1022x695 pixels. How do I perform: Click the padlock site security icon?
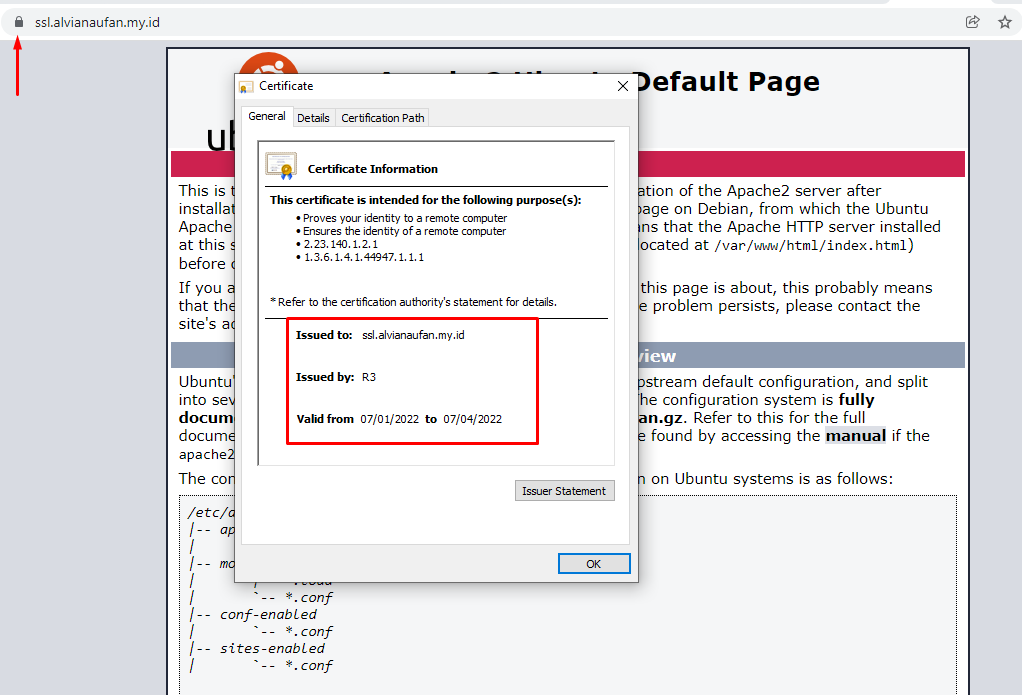click(x=19, y=22)
